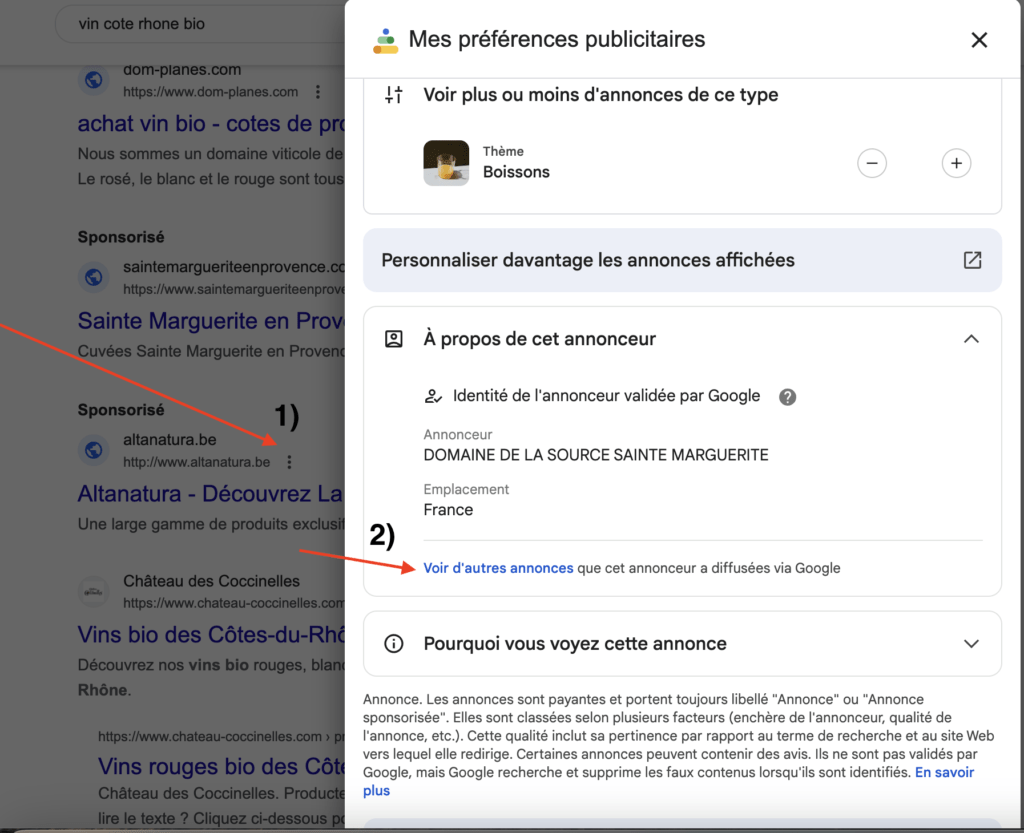This screenshot has height=833, width=1024.
Task: Click the search field containing vin cote rhone bio
Action: [200, 24]
